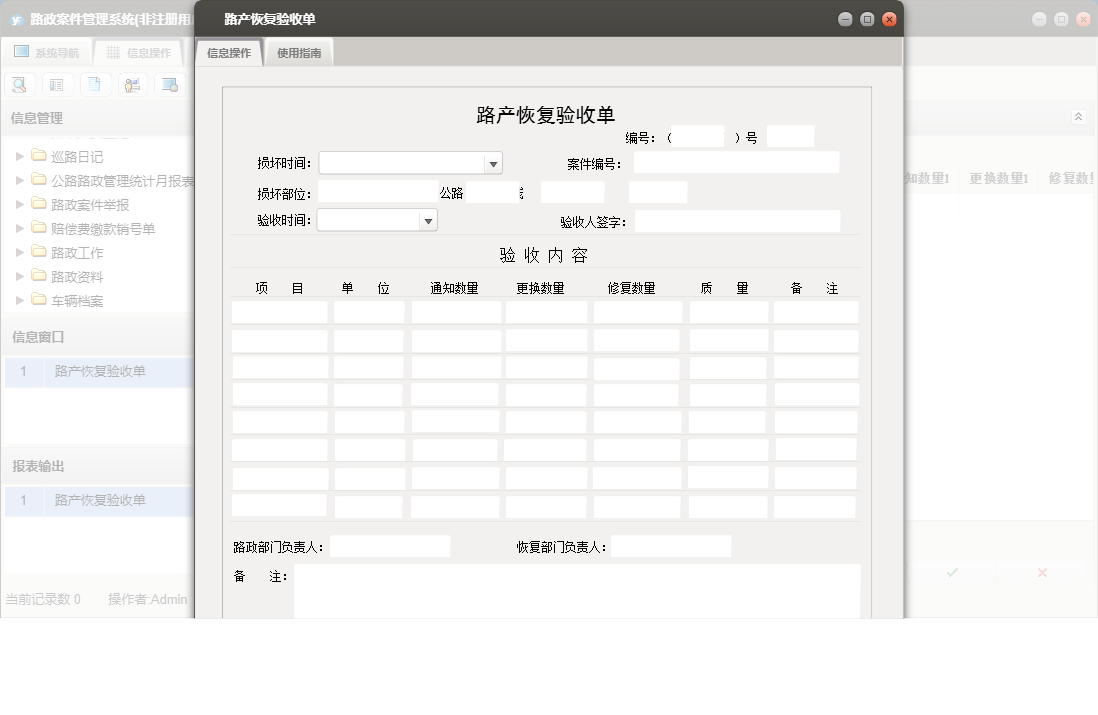Click the 当前记录数 0 status text
This screenshot has height=715, width=1098.
click(43, 599)
